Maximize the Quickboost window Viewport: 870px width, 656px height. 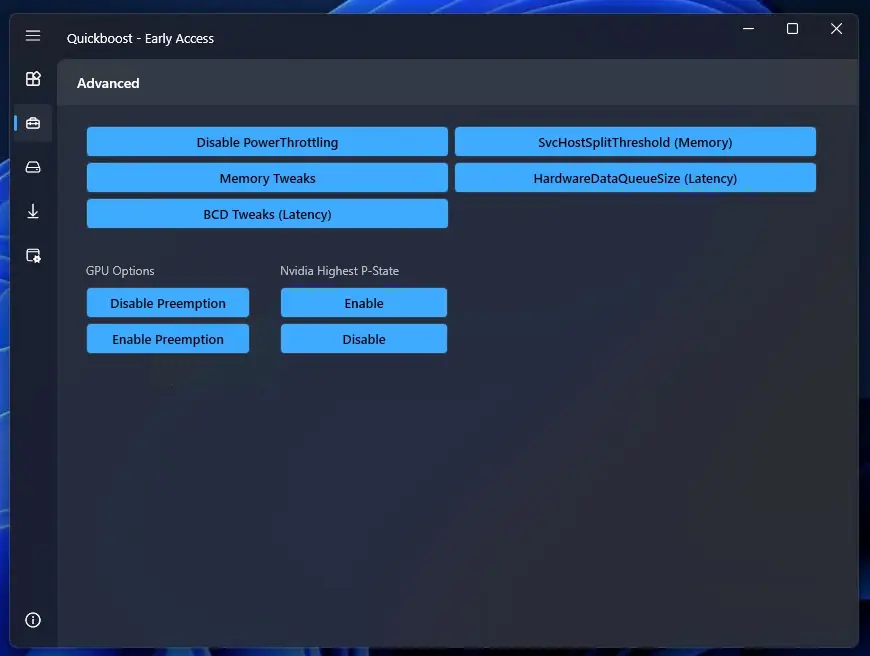click(792, 28)
